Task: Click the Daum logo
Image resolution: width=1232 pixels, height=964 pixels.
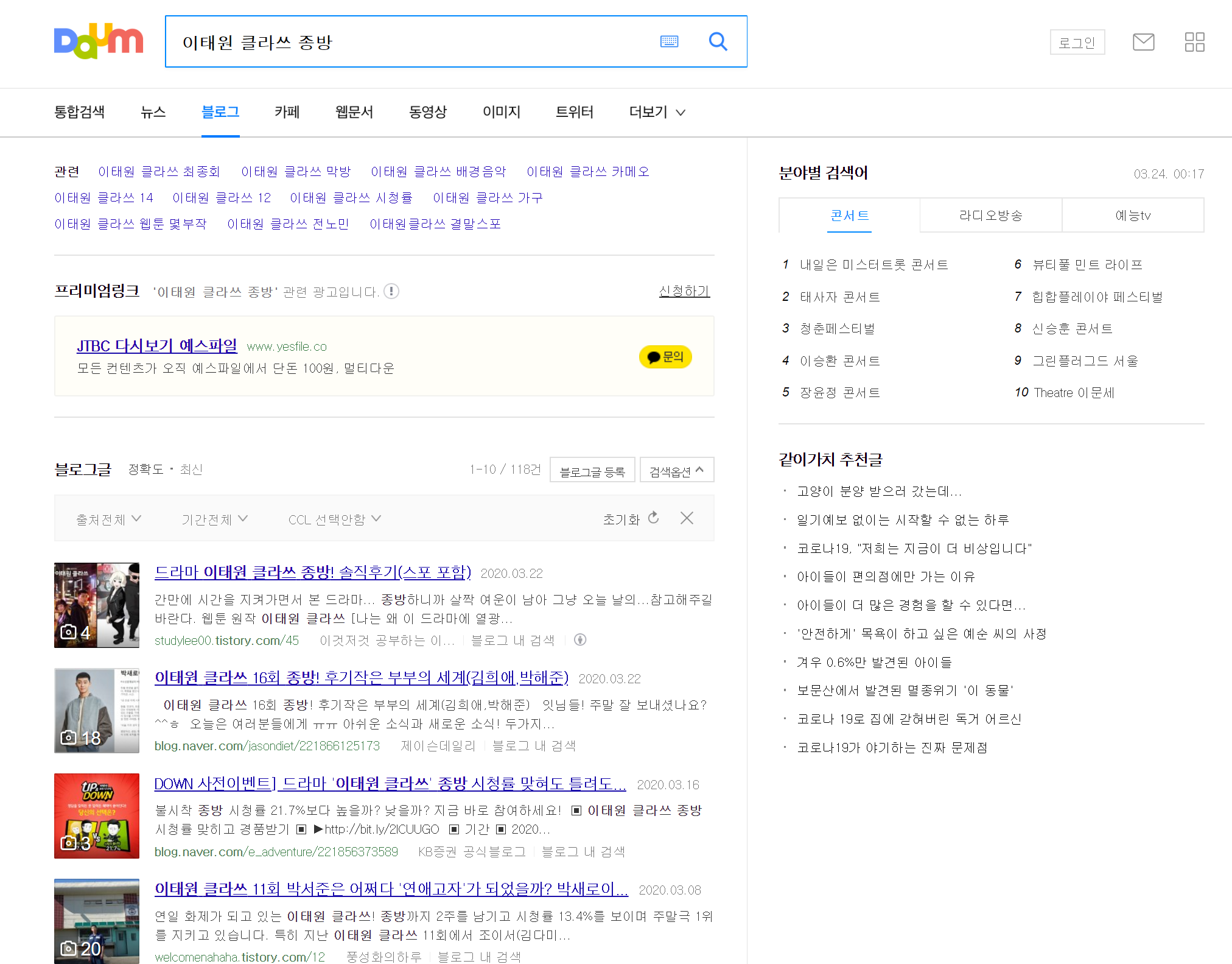Action: [99, 41]
